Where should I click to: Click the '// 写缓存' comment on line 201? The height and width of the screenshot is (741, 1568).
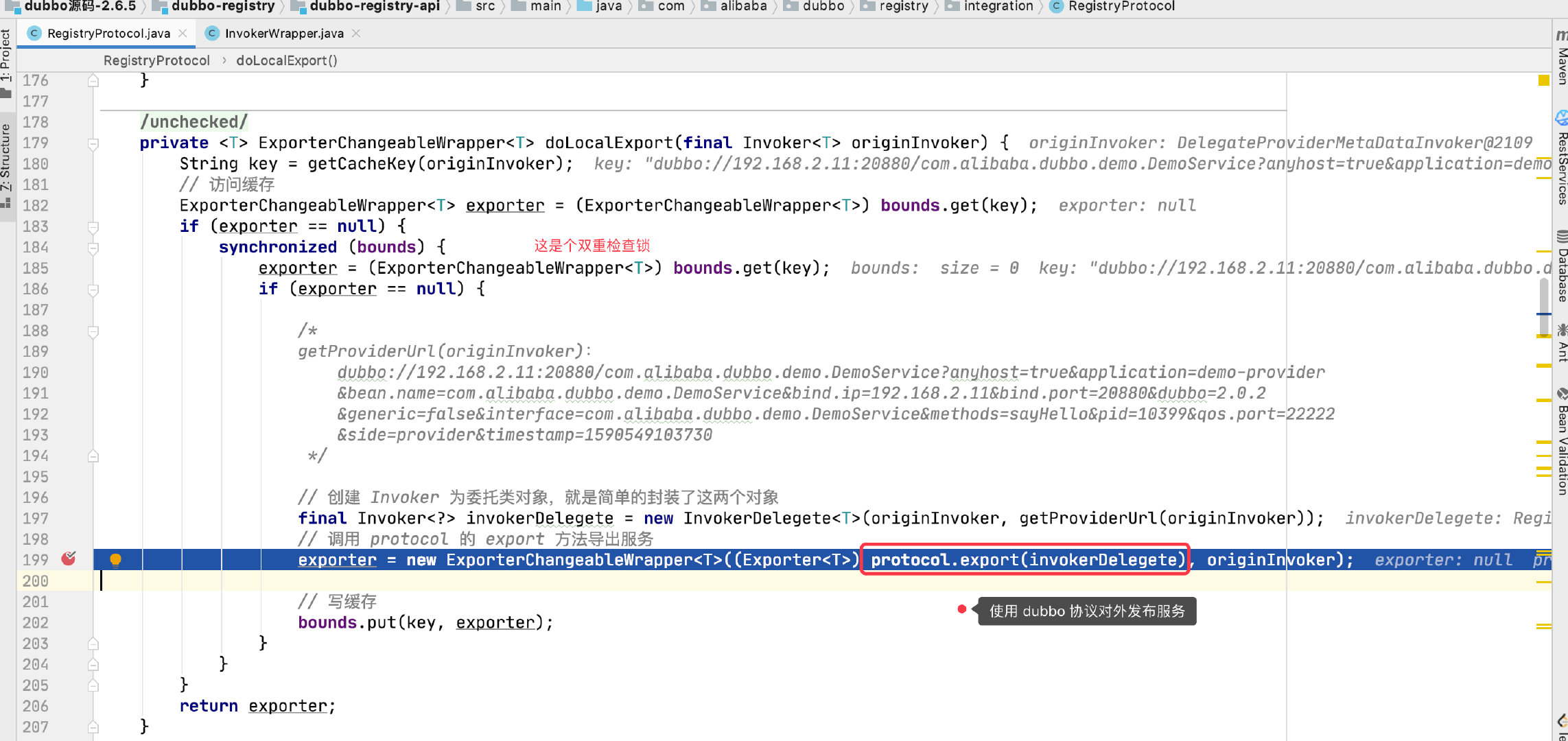[x=337, y=602]
